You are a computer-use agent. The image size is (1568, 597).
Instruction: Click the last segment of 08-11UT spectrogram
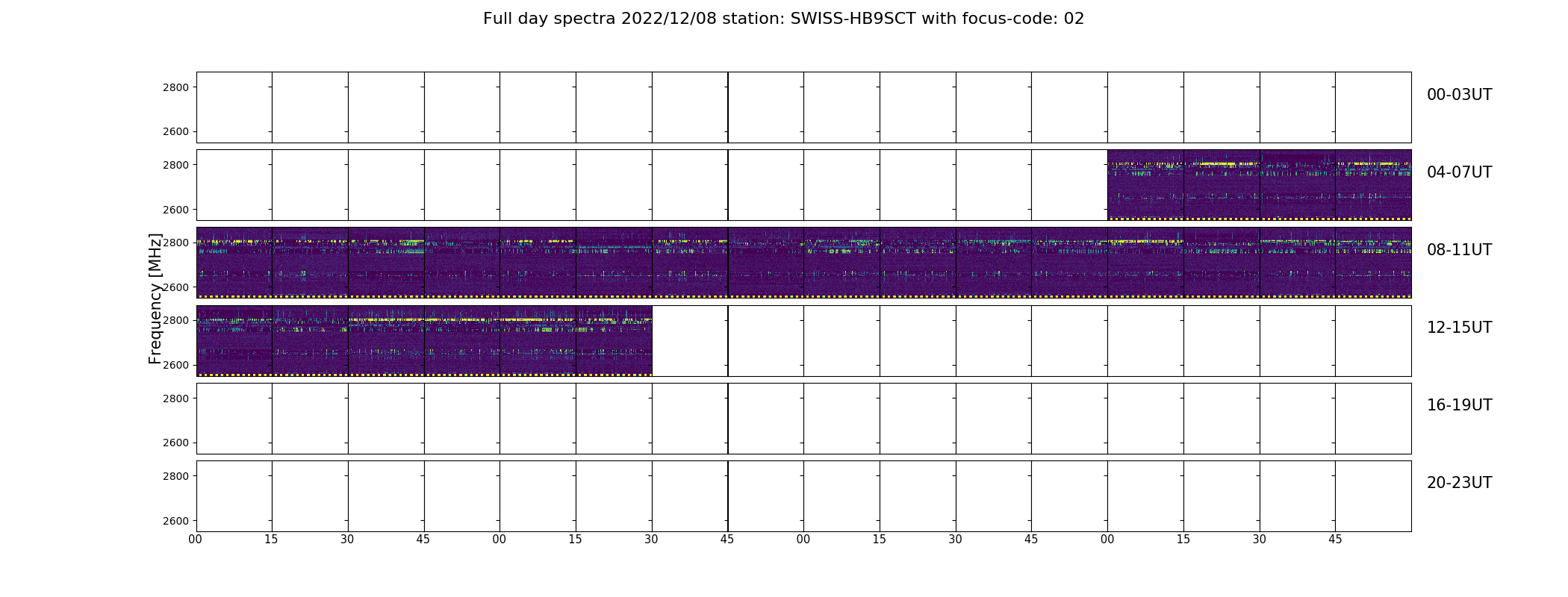click(x=1373, y=263)
